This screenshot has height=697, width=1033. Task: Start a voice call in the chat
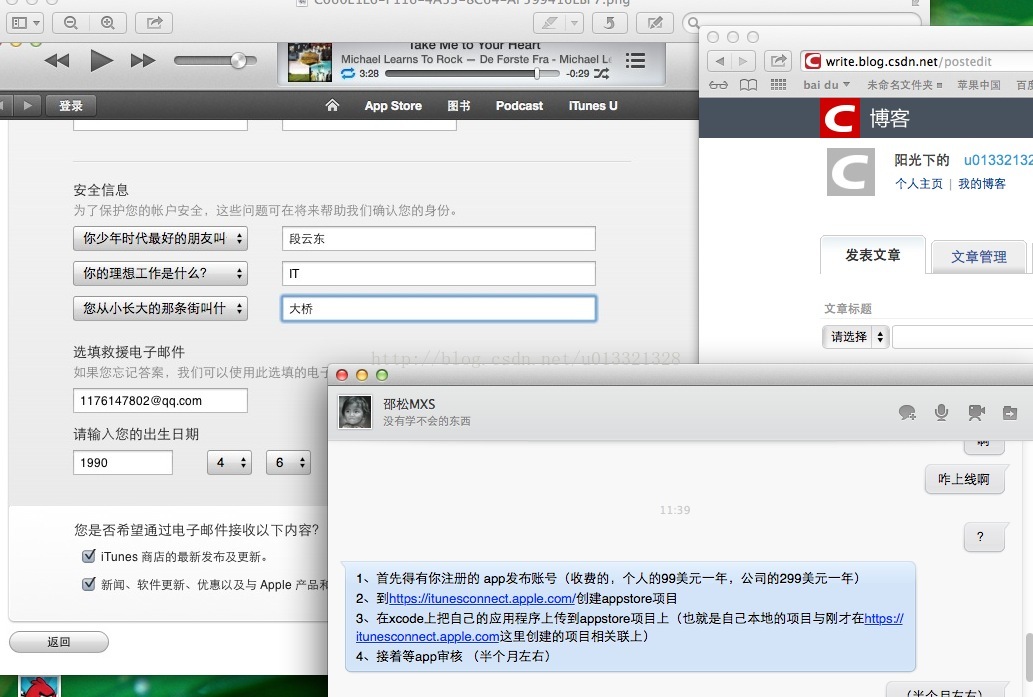pos(941,412)
